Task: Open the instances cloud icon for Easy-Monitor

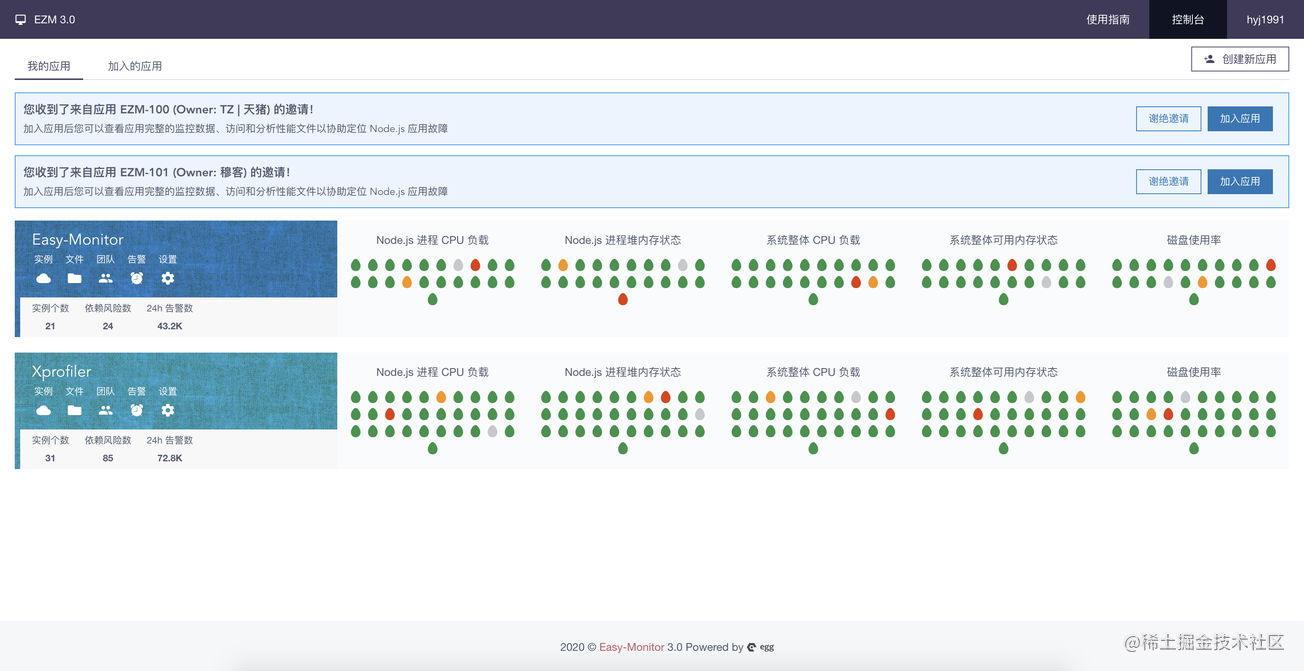Action: tap(43, 278)
